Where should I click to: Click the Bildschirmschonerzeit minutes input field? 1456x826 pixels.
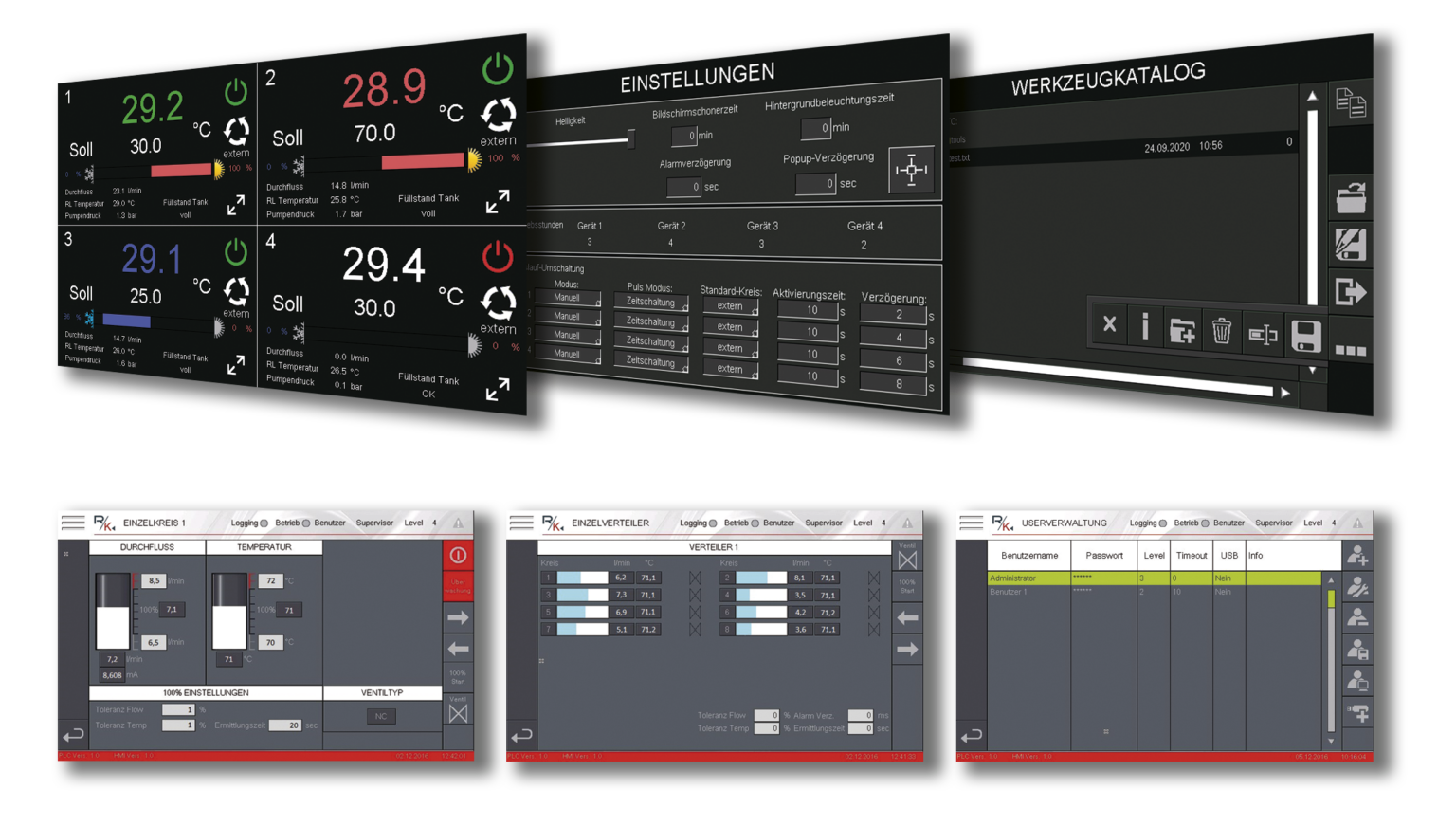(x=684, y=137)
